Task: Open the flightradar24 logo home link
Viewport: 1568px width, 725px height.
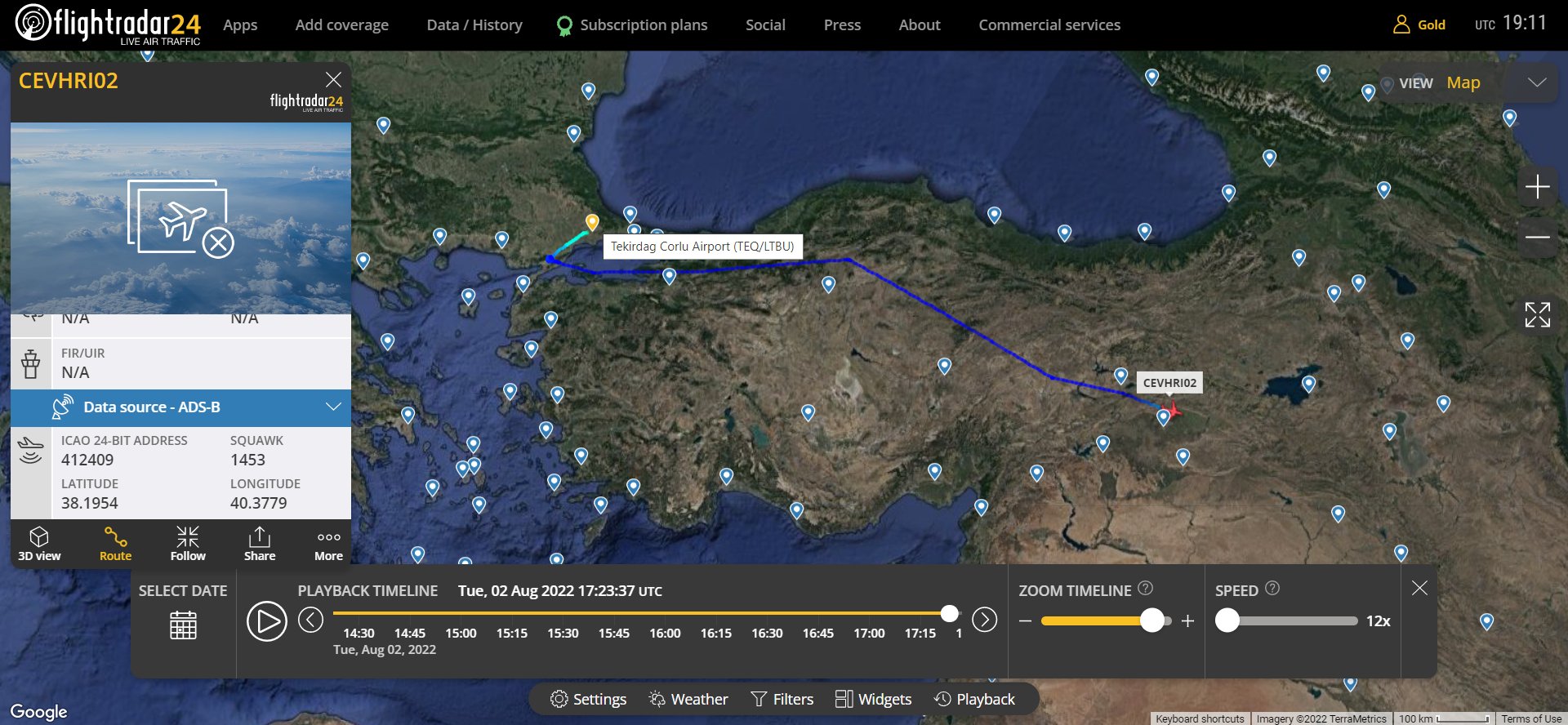Action: [108, 24]
